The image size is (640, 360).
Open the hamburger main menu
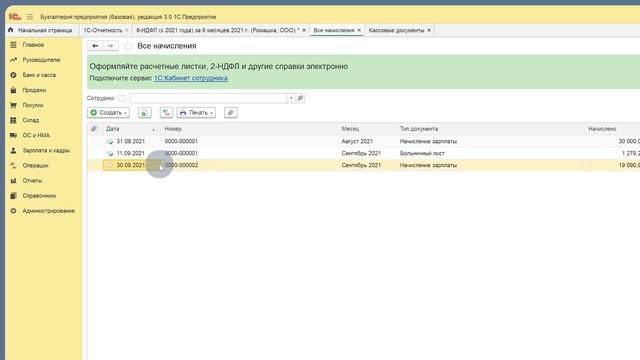tap(30, 17)
